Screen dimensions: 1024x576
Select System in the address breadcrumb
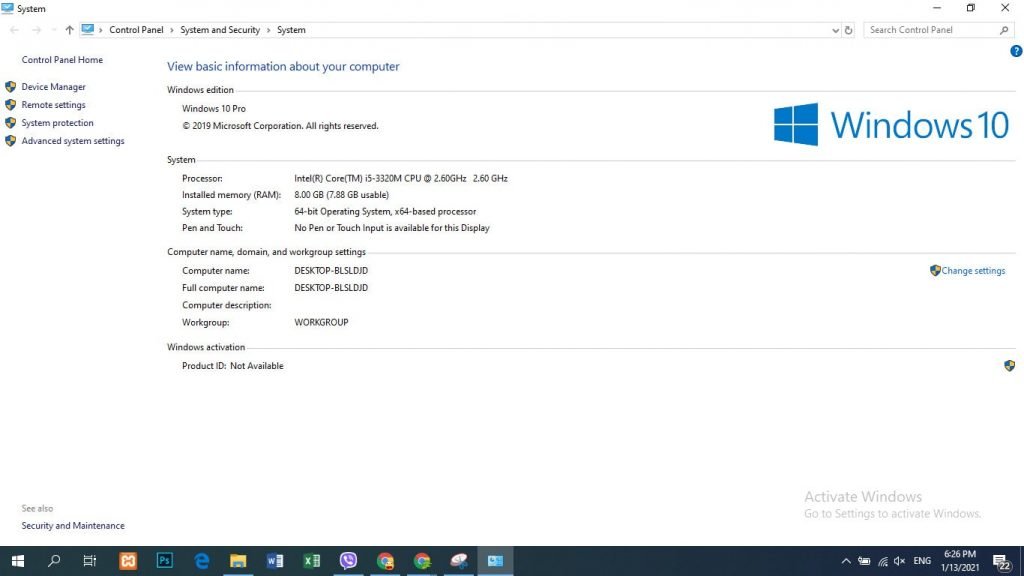(291, 30)
